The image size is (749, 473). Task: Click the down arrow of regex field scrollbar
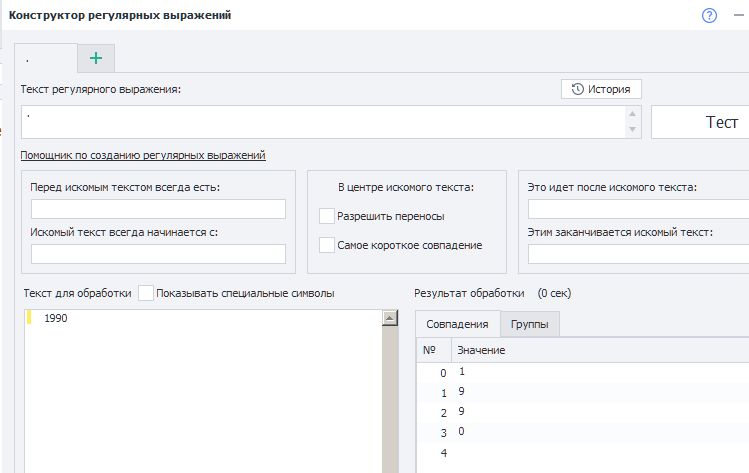[633, 131]
